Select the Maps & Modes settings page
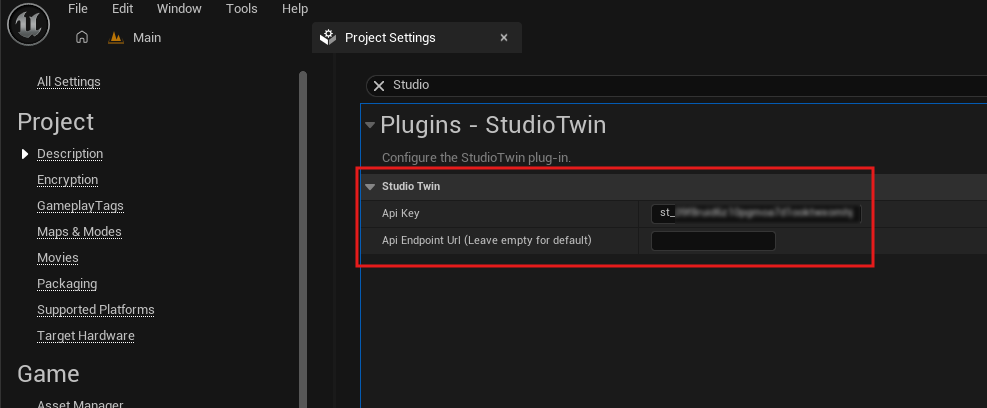Image resolution: width=987 pixels, height=408 pixels. pyautogui.click(x=79, y=232)
